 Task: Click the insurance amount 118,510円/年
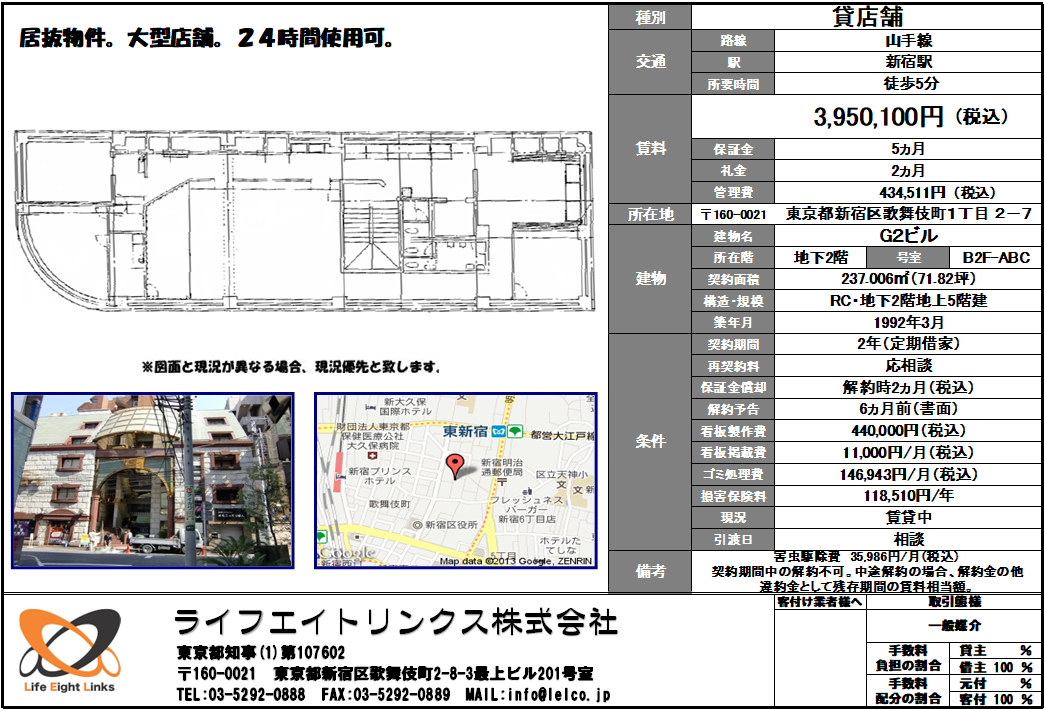pos(908,496)
